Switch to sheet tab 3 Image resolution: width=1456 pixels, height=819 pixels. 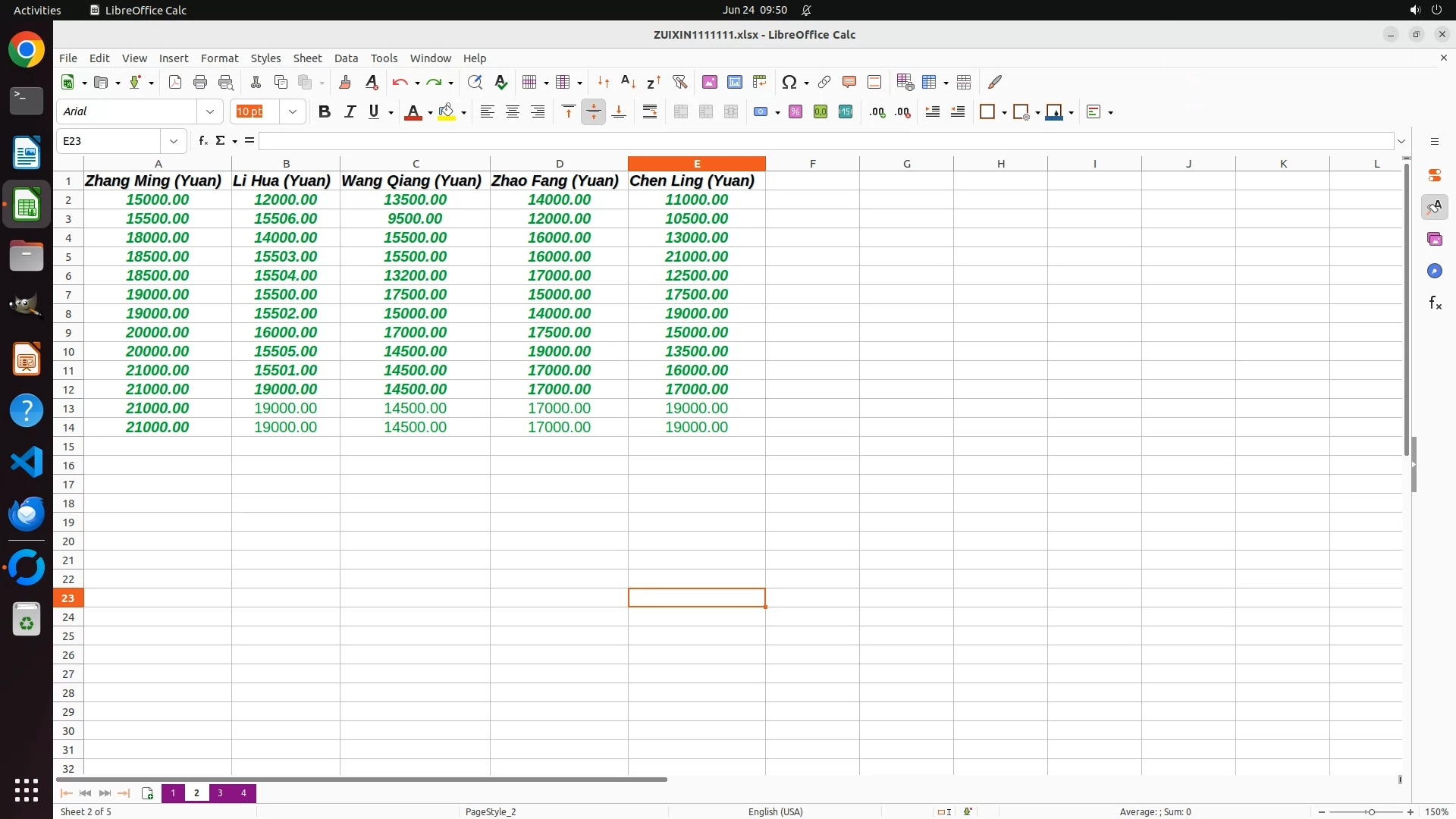[x=220, y=792]
